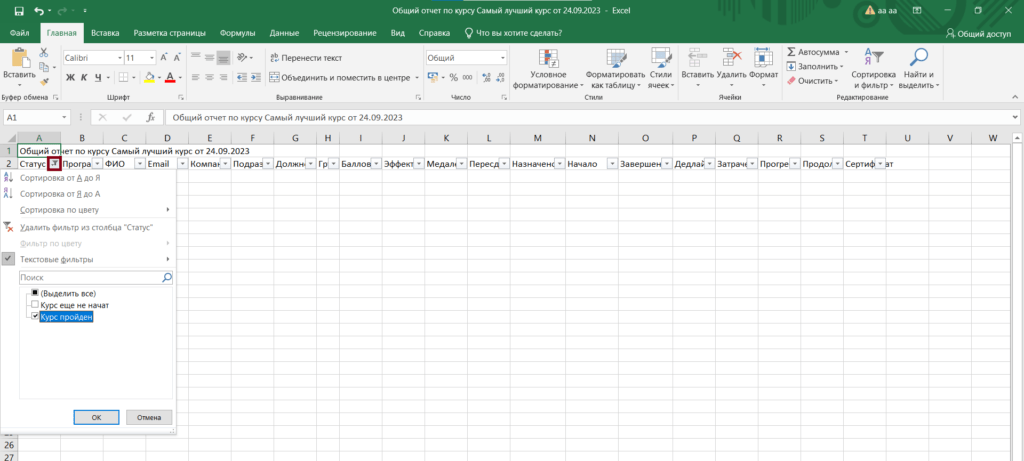This screenshot has width=1024, height=461.
Task: Expand the 'Сортировка по цвету' submenu
Action: tap(168, 210)
